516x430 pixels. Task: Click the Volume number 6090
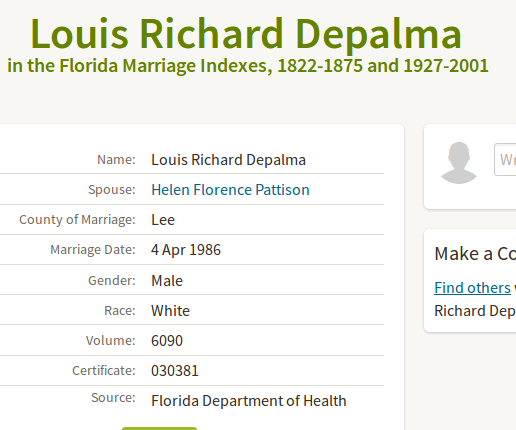(x=167, y=341)
